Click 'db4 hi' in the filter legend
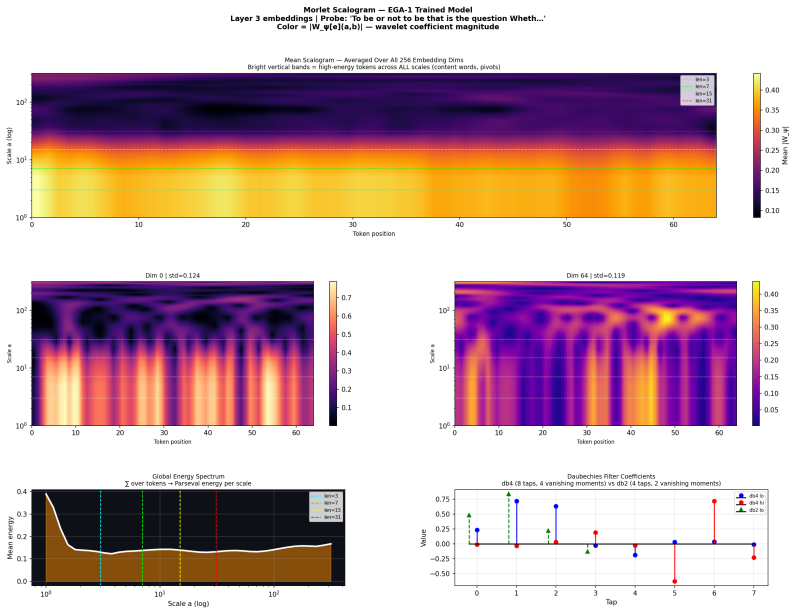 tap(750, 503)
